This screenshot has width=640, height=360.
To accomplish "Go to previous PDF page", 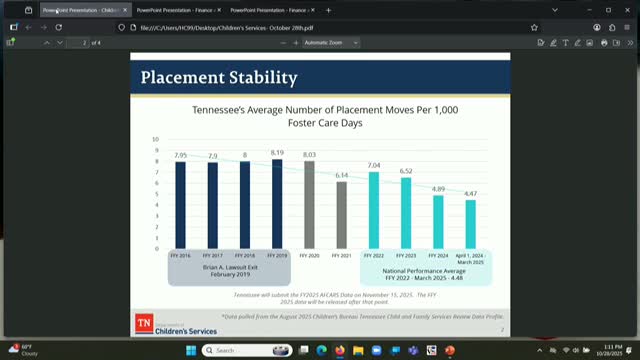I will [47, 42].
